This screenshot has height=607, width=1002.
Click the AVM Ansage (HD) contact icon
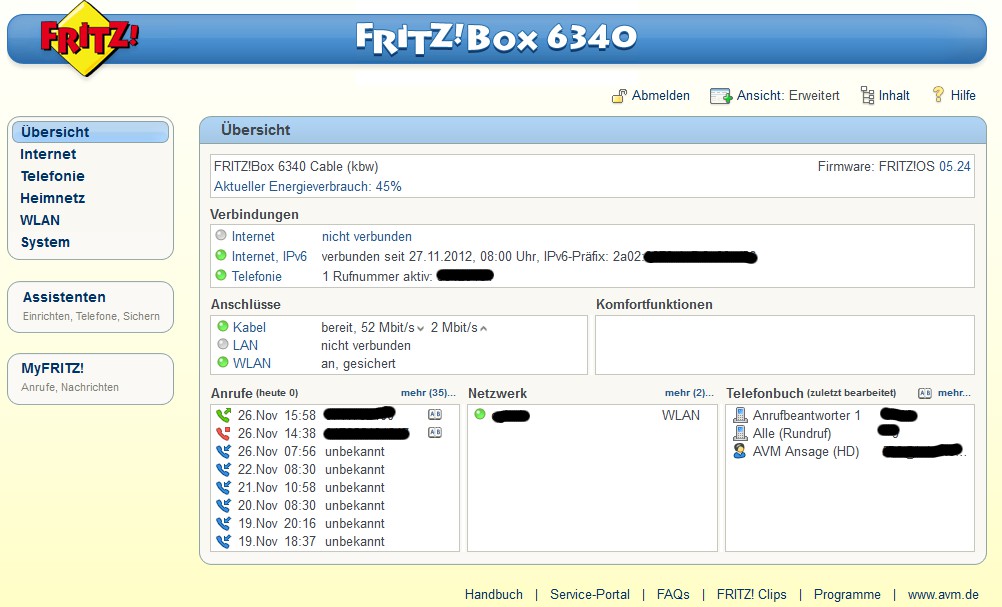pyautogui.click(x=740, y=451)
